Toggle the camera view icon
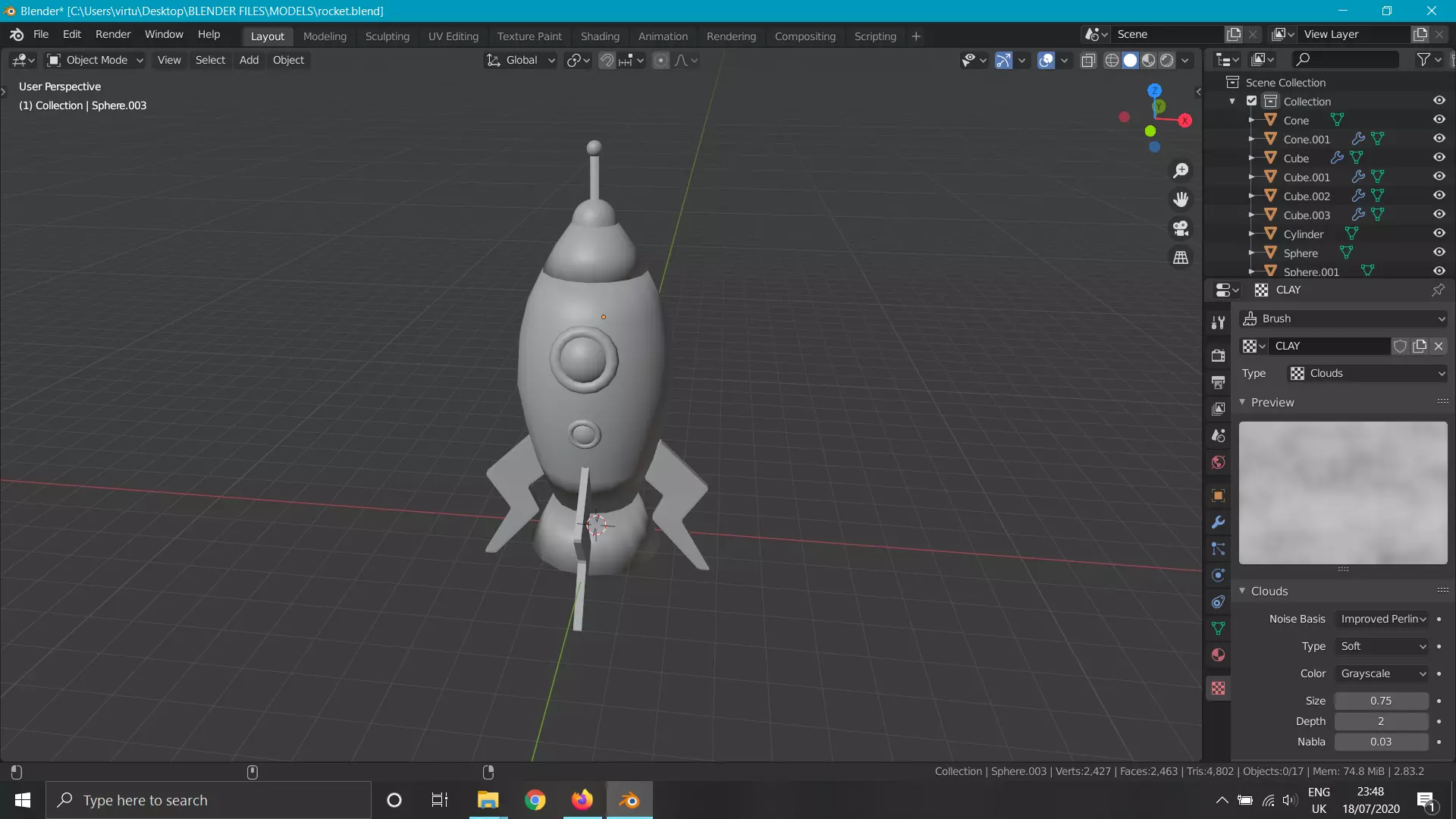The height and width of the screenshot is (819, 1456). coord(1181,228)
